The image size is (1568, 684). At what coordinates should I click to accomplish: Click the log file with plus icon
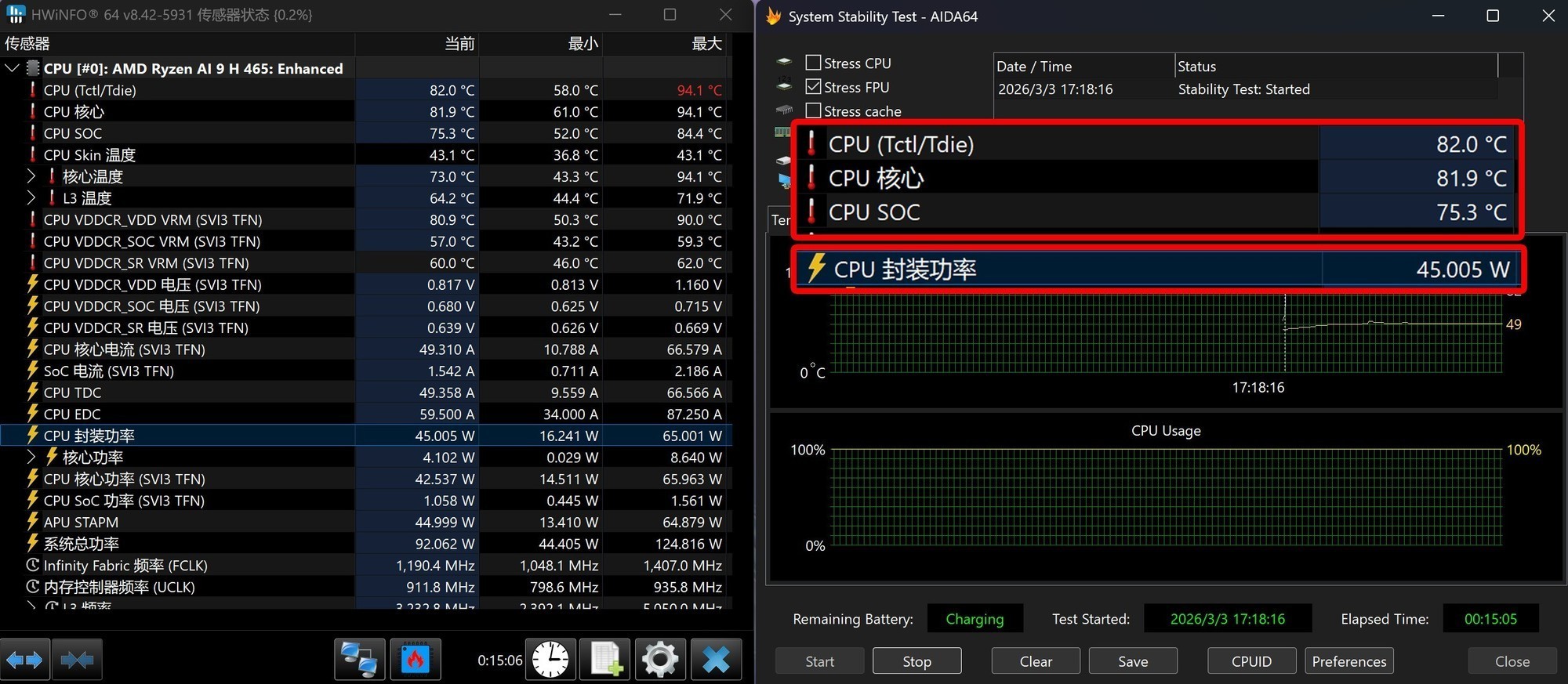[605, 660]
